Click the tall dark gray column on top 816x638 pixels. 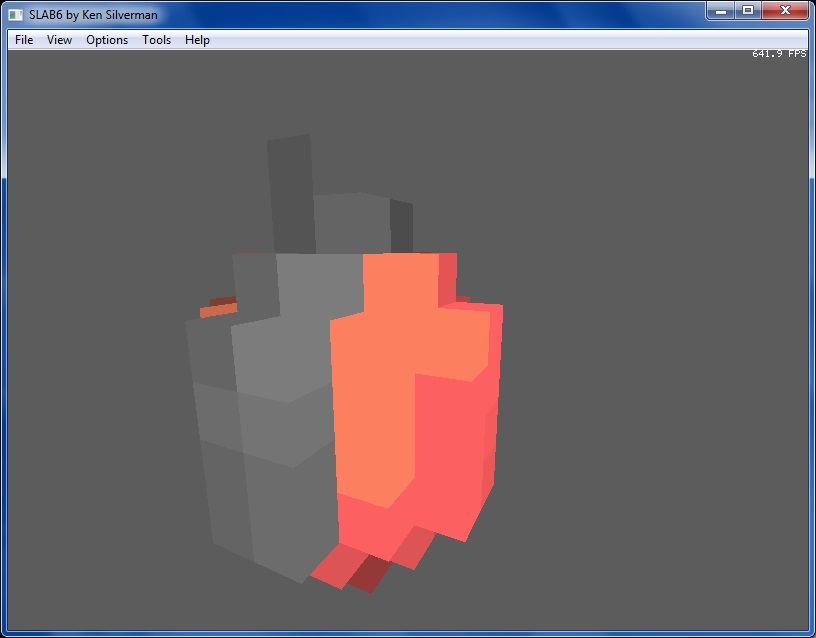tap(290, 190)
